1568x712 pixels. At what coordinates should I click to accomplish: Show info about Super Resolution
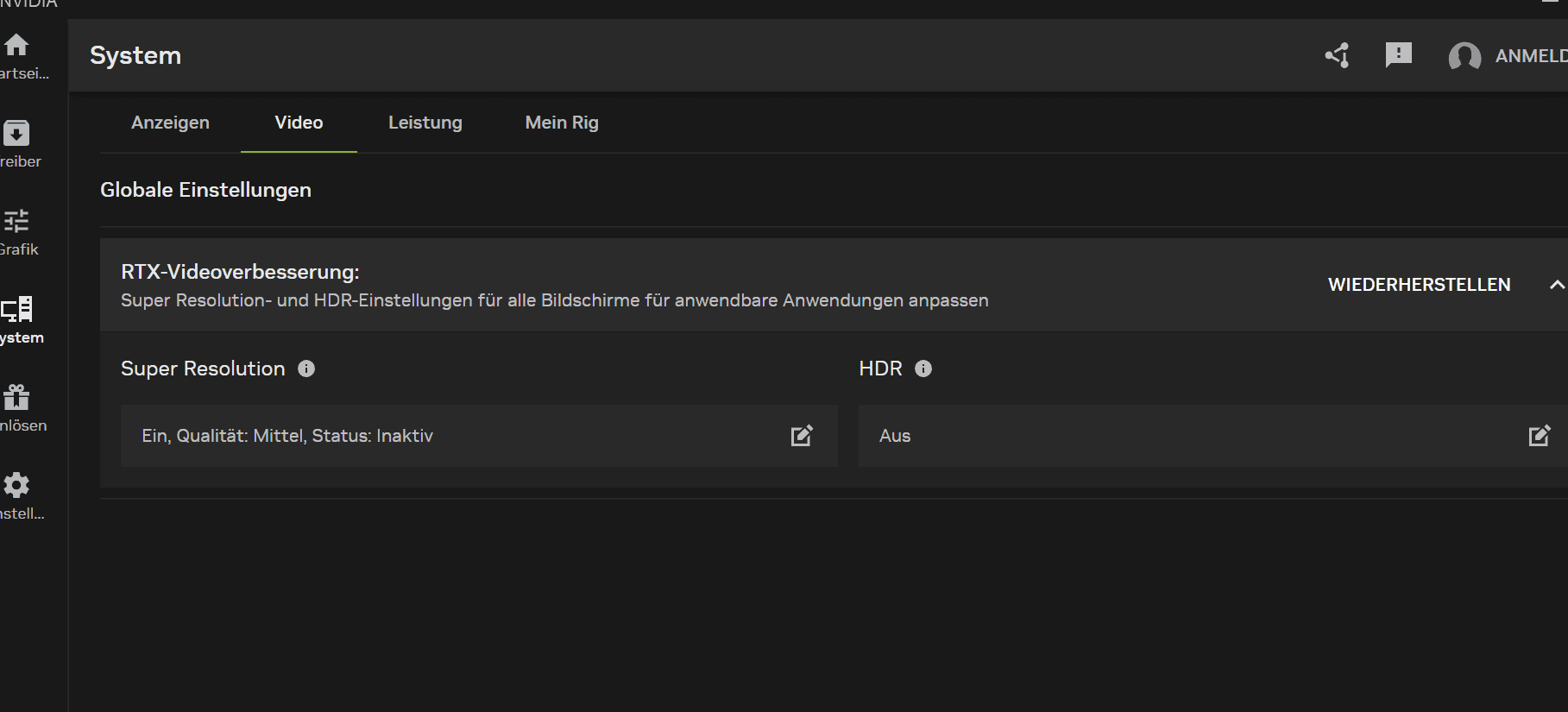[306, 369]
